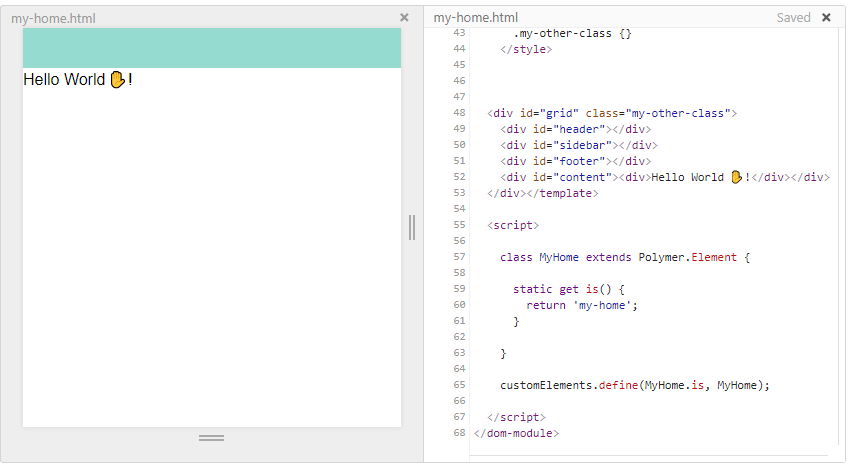Click the closing </dom-module> tag
Image resolution: width=849 pixels, height=464 pixels.
pos(516,433)
